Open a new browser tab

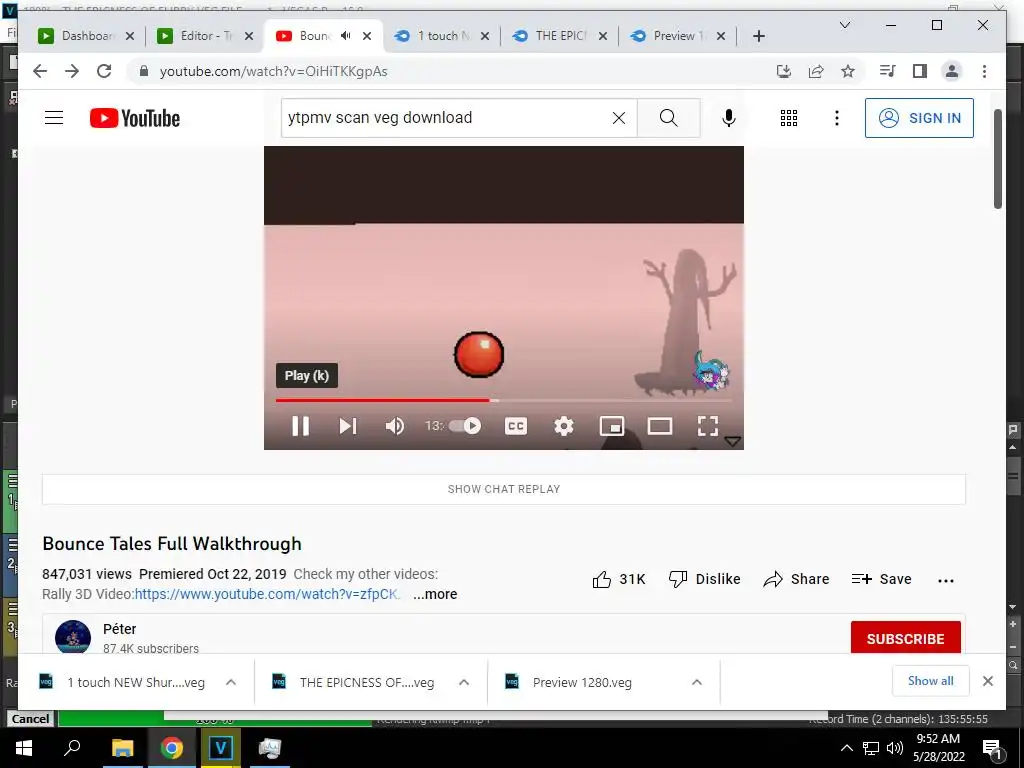(758, 36)
